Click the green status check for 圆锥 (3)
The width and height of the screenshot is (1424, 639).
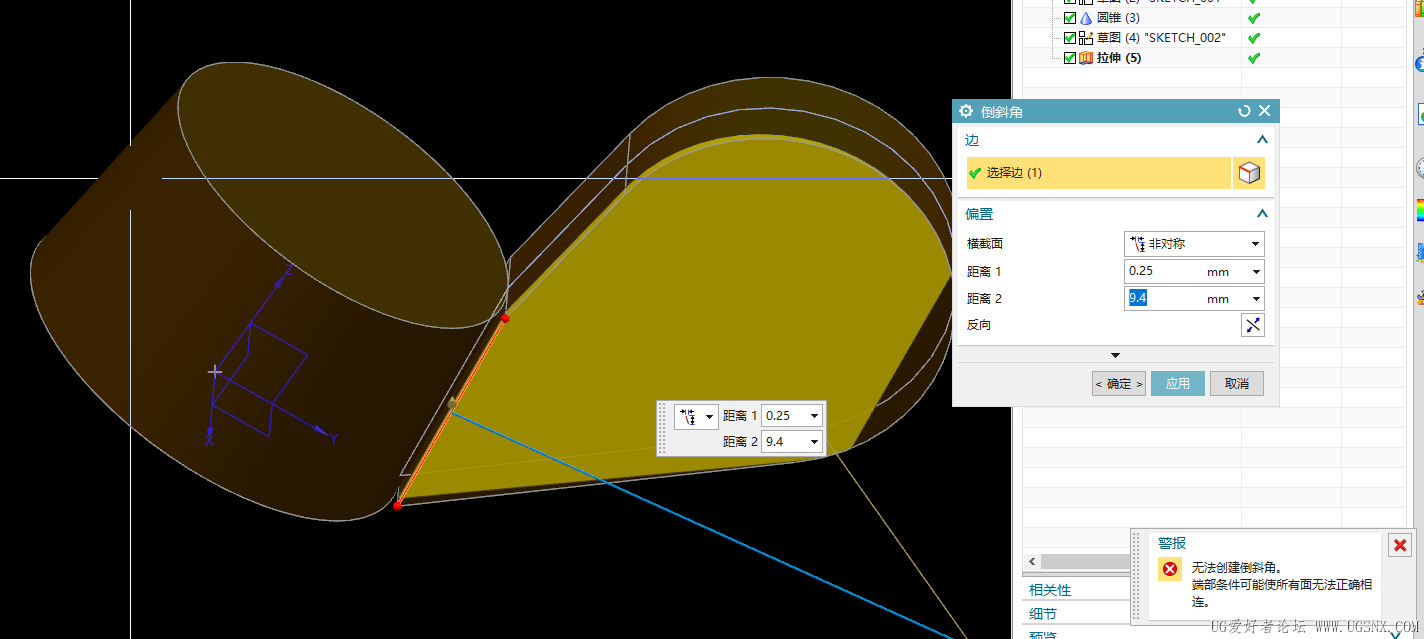tap(1254, 18)
